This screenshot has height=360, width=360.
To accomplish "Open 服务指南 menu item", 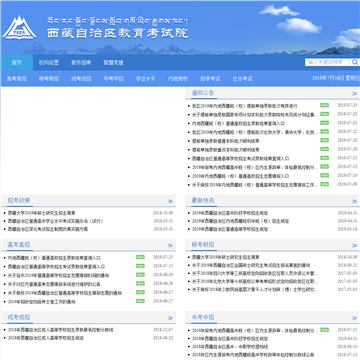I will [x=81, y=62].
